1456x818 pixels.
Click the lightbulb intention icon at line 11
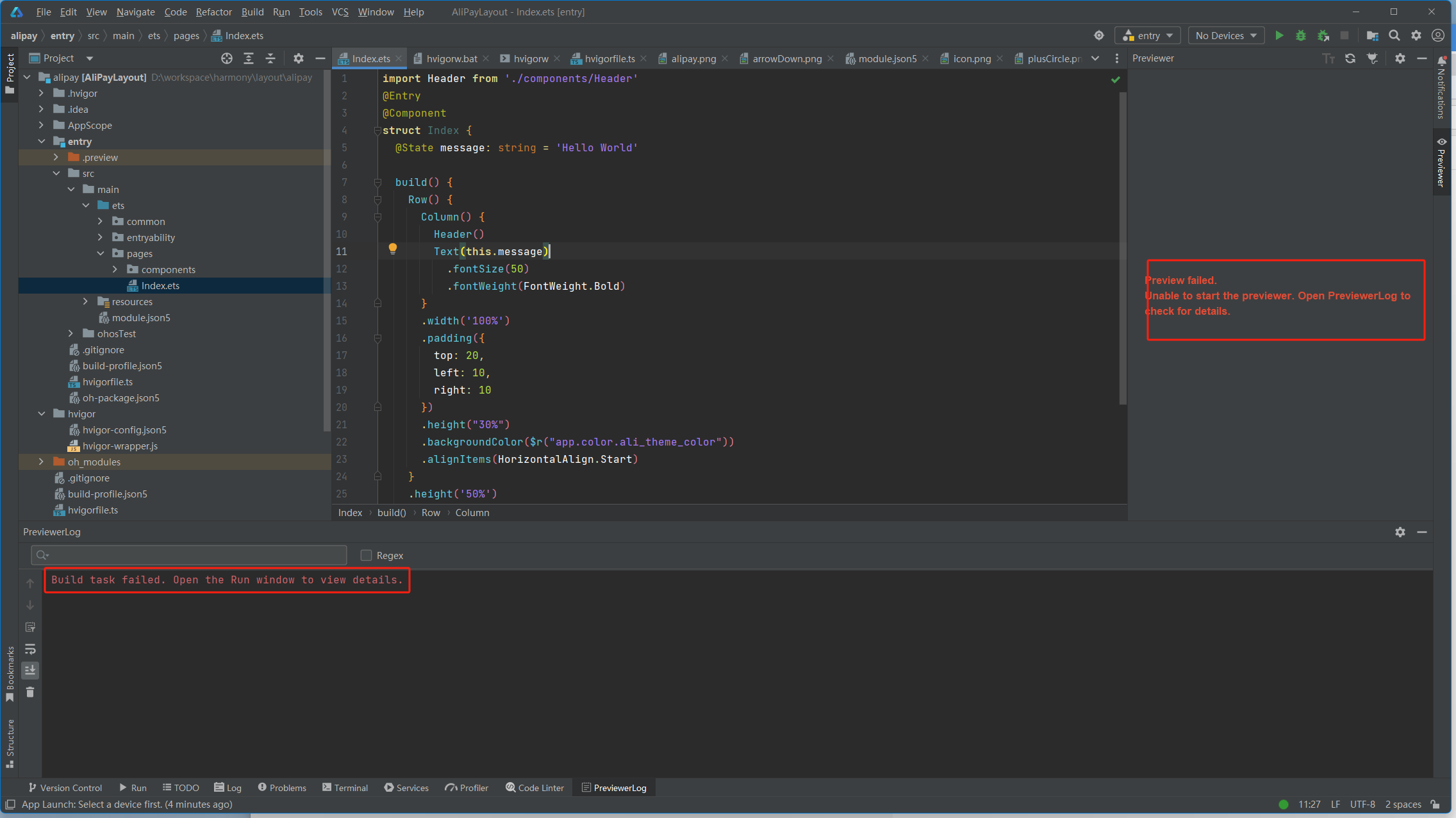pyautogui.click(x=393, y=249)
